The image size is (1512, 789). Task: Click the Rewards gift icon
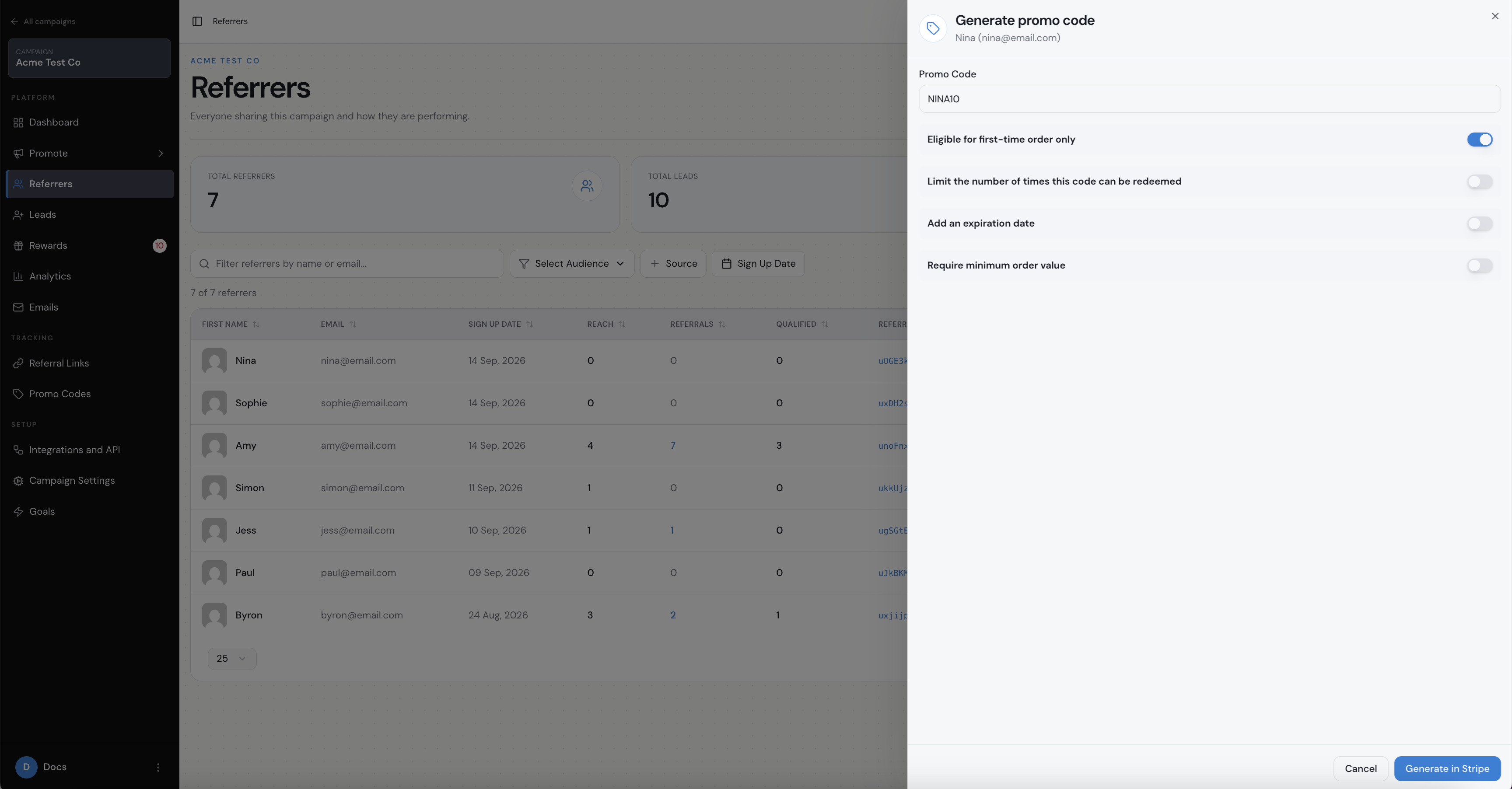click(18, 246)
